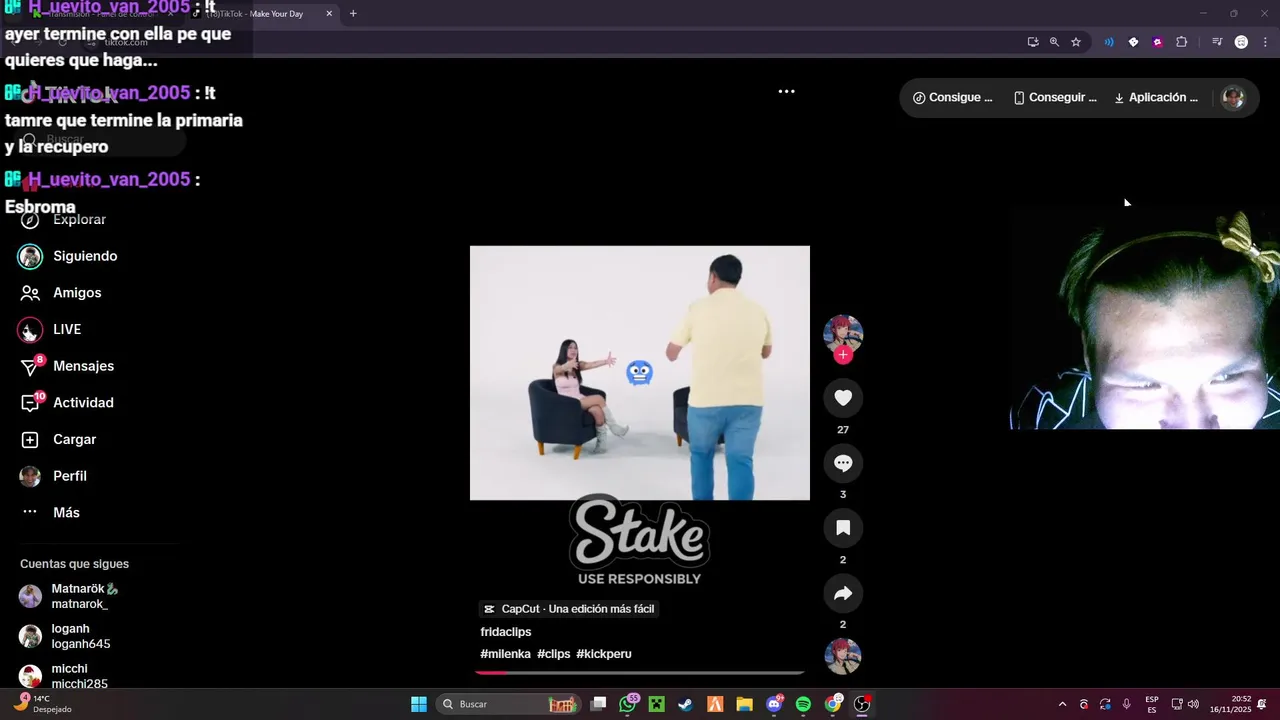
Task: Open the volume speaker tray icon
Action: tap(1193, 704)
